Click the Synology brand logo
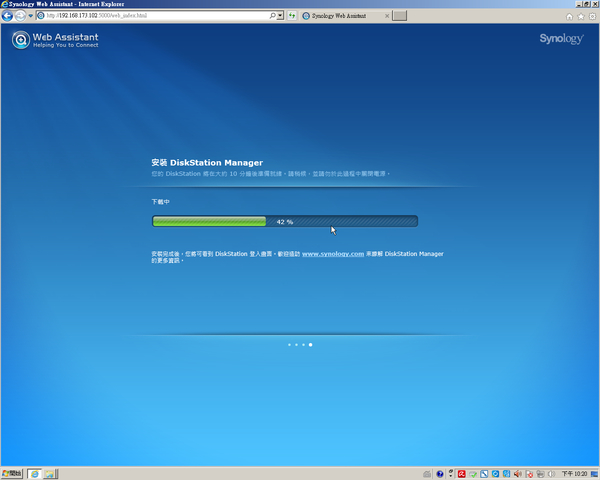The height and width of the screenshot is (480, 600). (x=561, y=39)
